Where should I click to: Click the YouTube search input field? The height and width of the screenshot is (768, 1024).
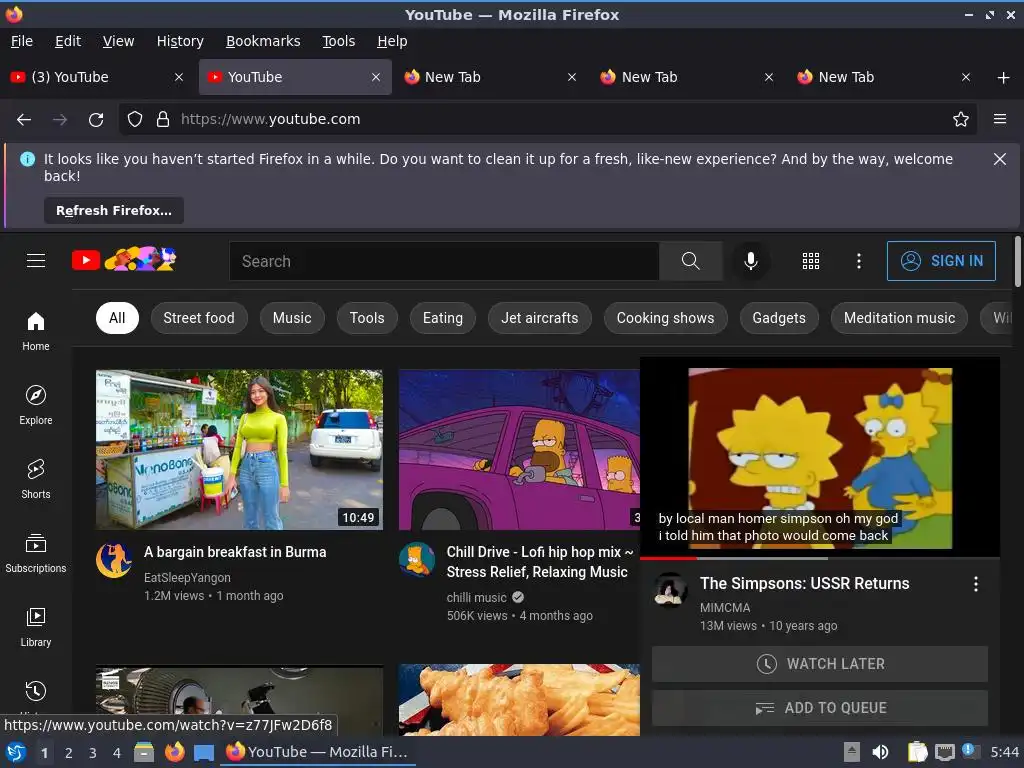(444, 261)
